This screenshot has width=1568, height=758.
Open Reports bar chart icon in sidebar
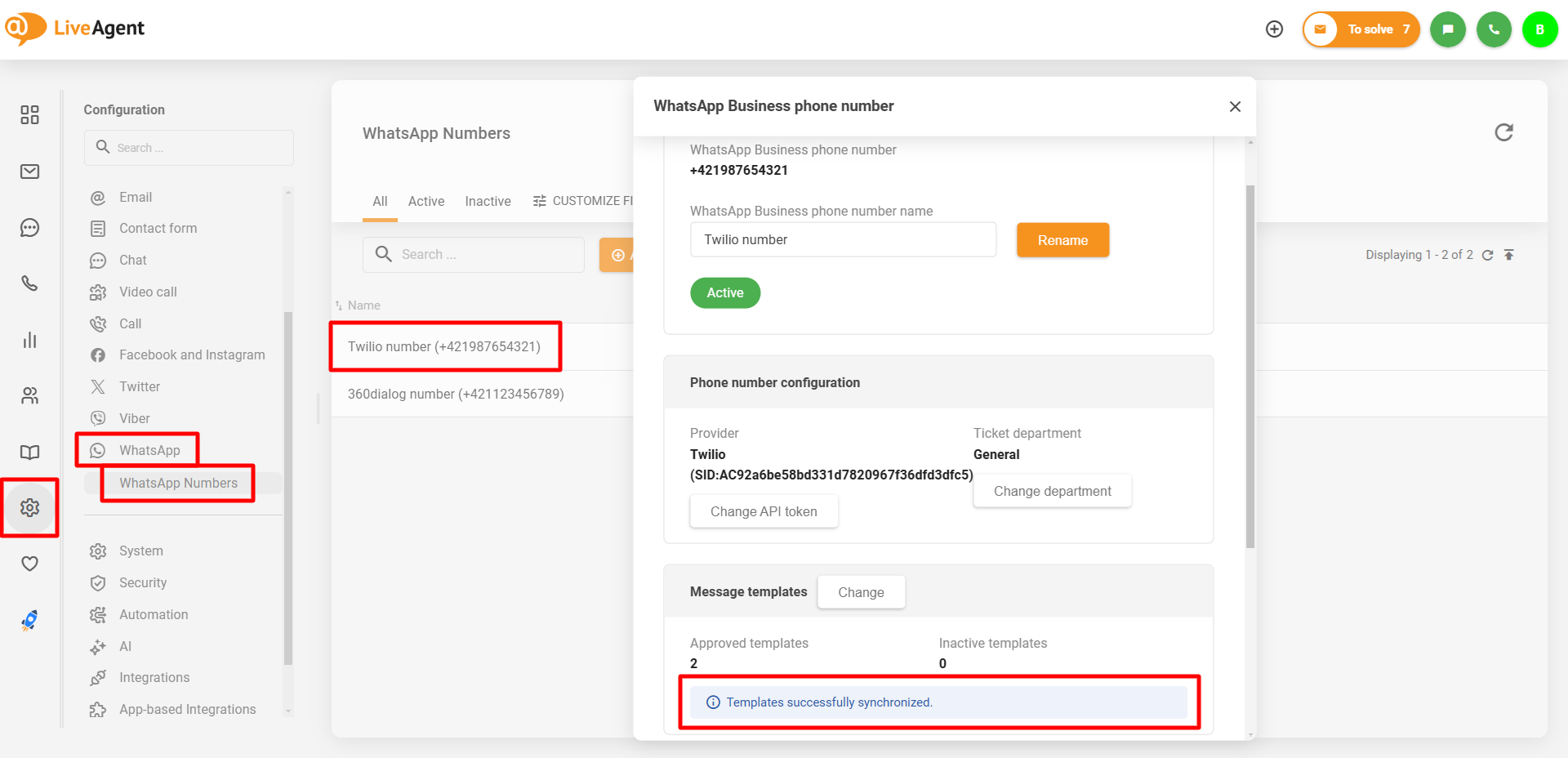tap(30, 340)
